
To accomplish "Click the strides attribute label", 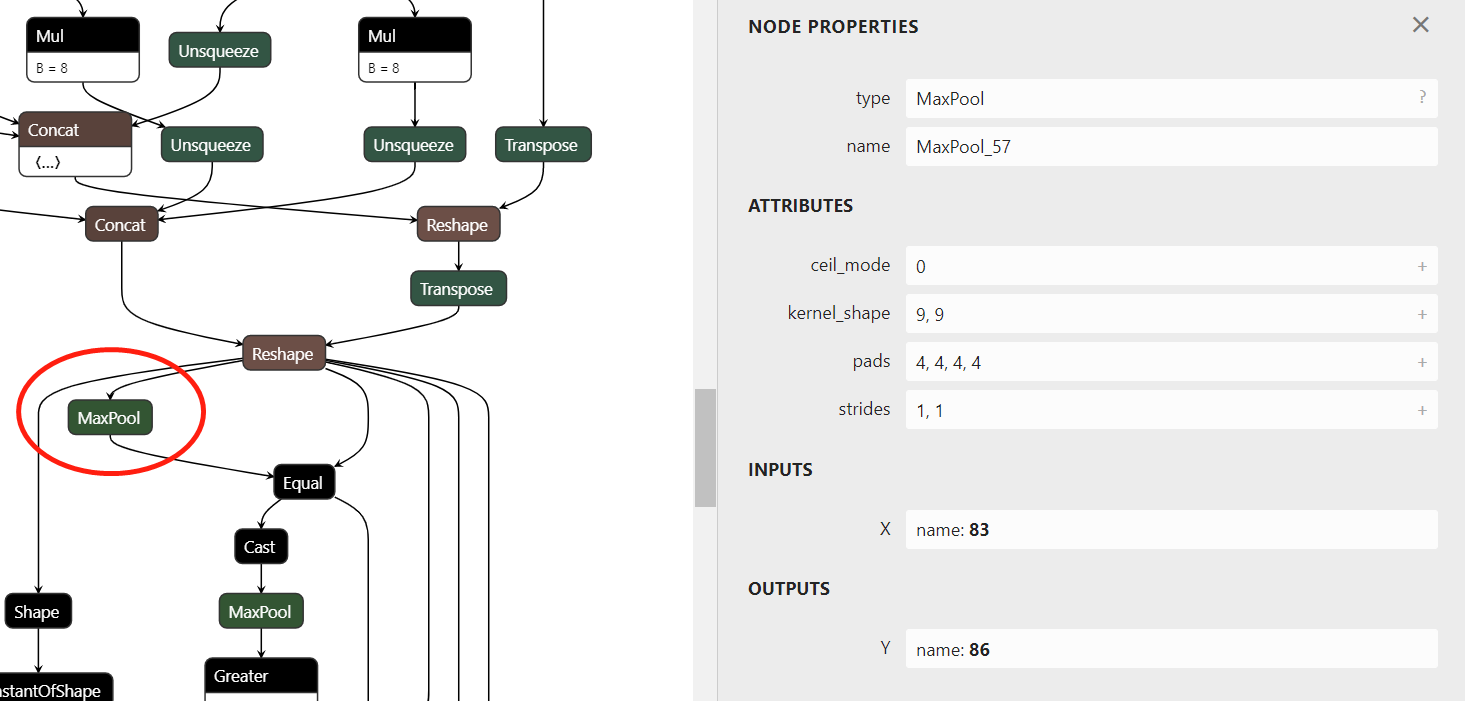I will pyautogui.click(x=864, y=409).
